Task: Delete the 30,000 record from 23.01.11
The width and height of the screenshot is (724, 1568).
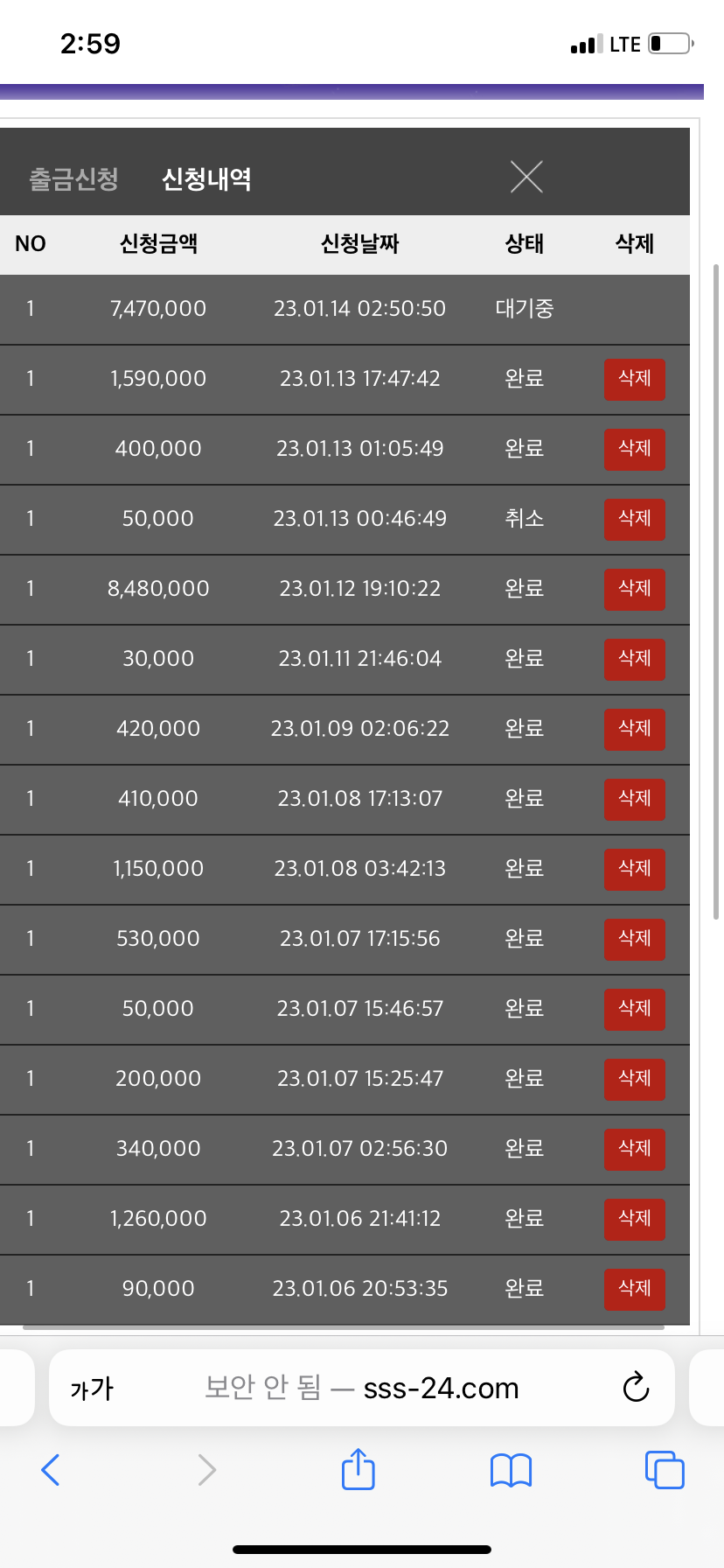Action: coord(635,659)
